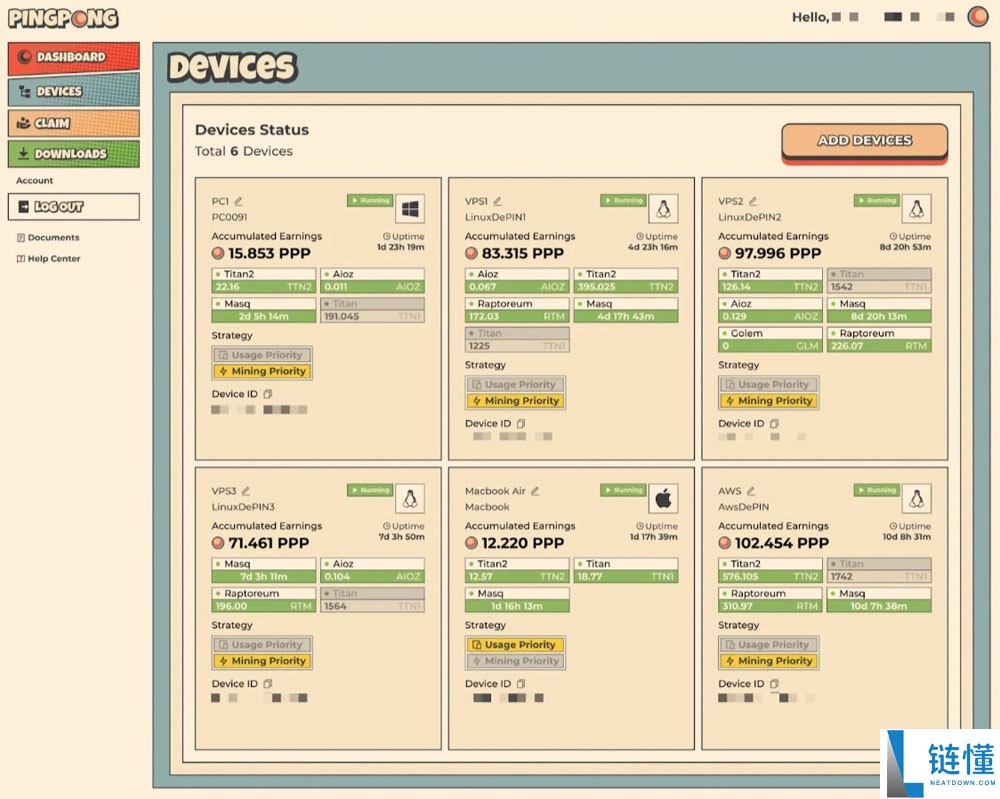The height and width of the screenshot is (799, 1000).
Task: Click the Running status badge on VPS2
Action: [876, 200]
